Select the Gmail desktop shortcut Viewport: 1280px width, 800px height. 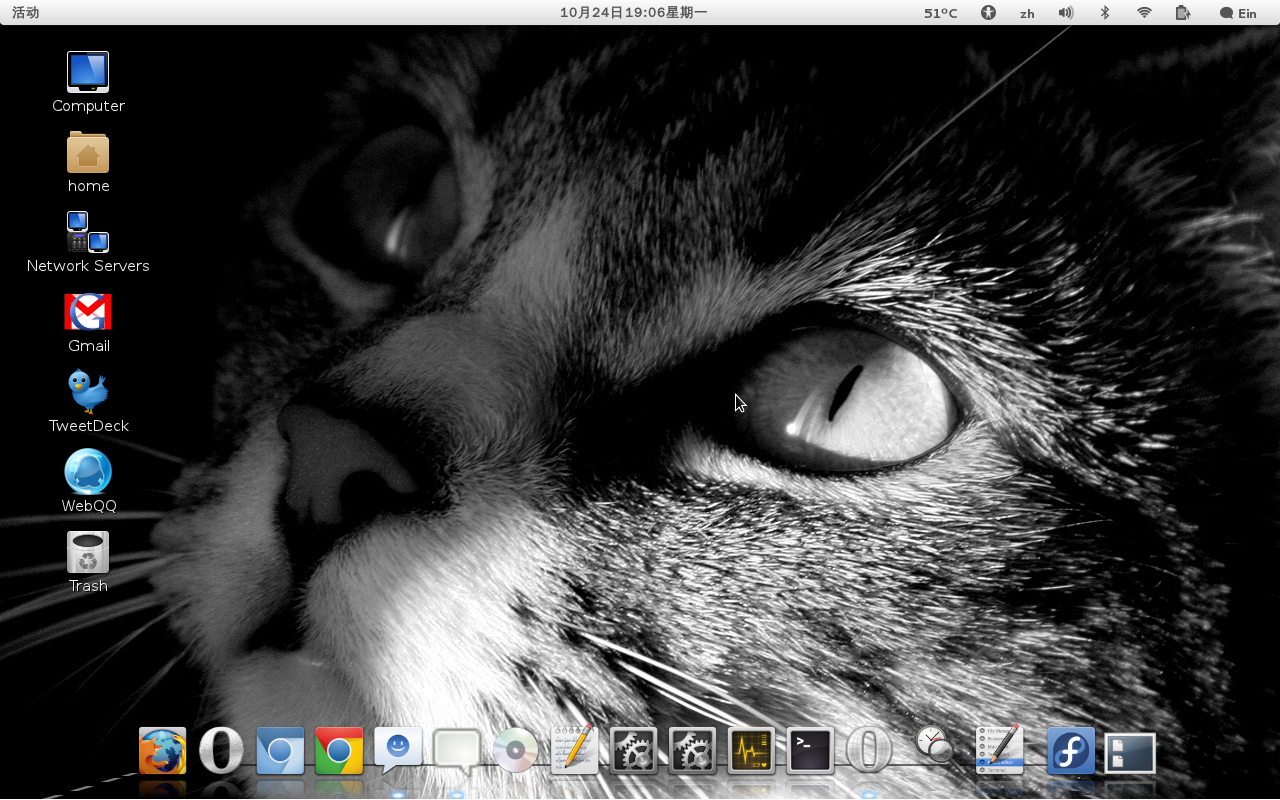(88, 322)
